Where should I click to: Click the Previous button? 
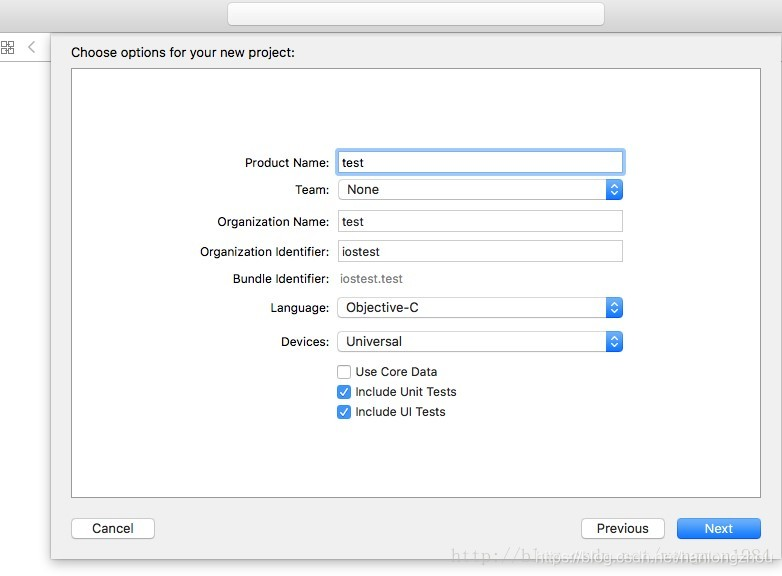tap(622, 529)
